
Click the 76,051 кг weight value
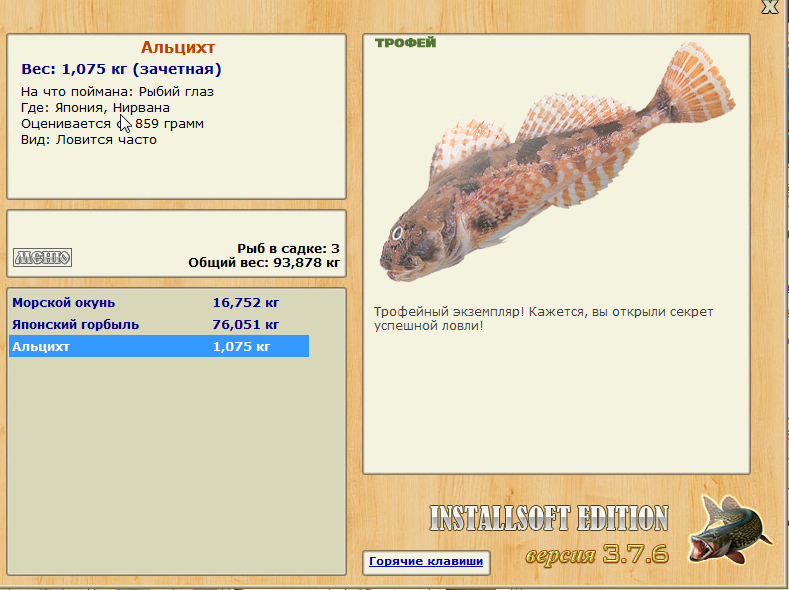(x=246, y=325)
